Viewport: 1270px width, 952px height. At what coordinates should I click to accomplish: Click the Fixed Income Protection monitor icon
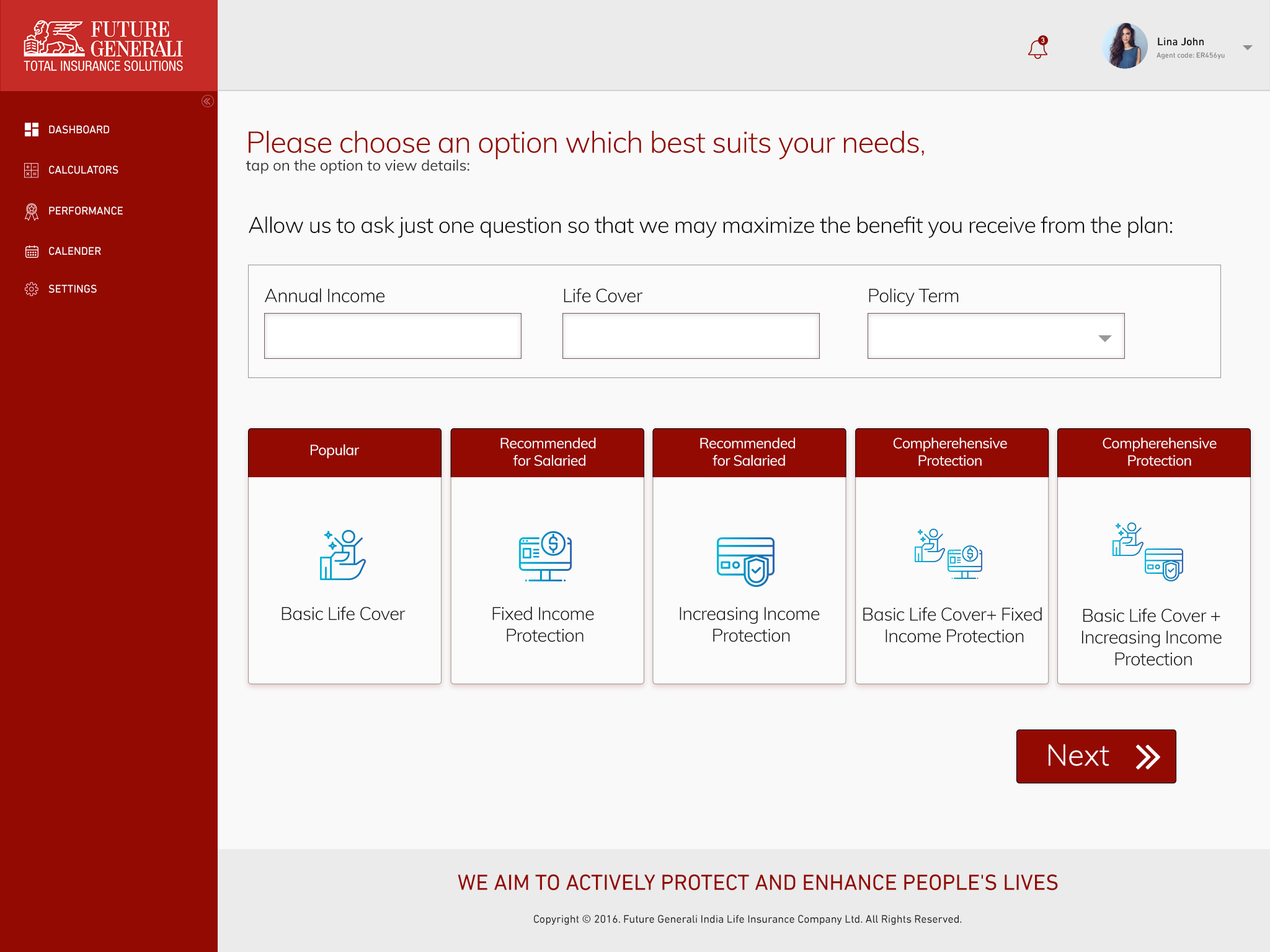click(545, 556)
